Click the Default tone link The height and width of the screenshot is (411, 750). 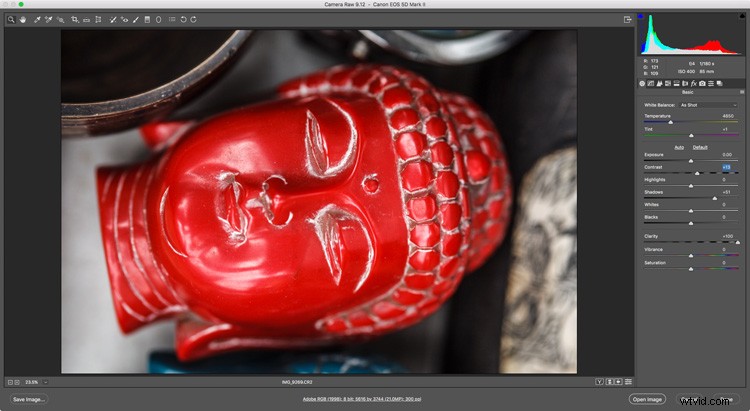click(700, 147)
